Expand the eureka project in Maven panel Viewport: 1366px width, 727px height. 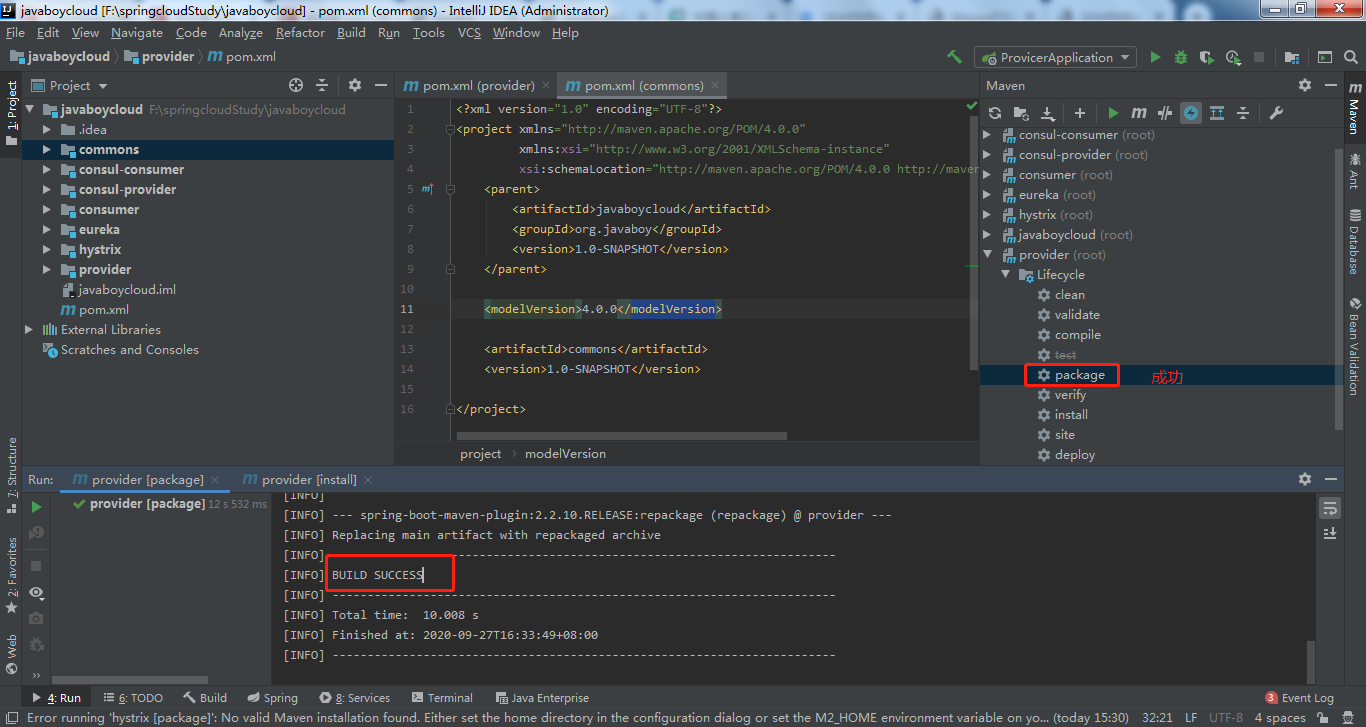tap(987, 195)
